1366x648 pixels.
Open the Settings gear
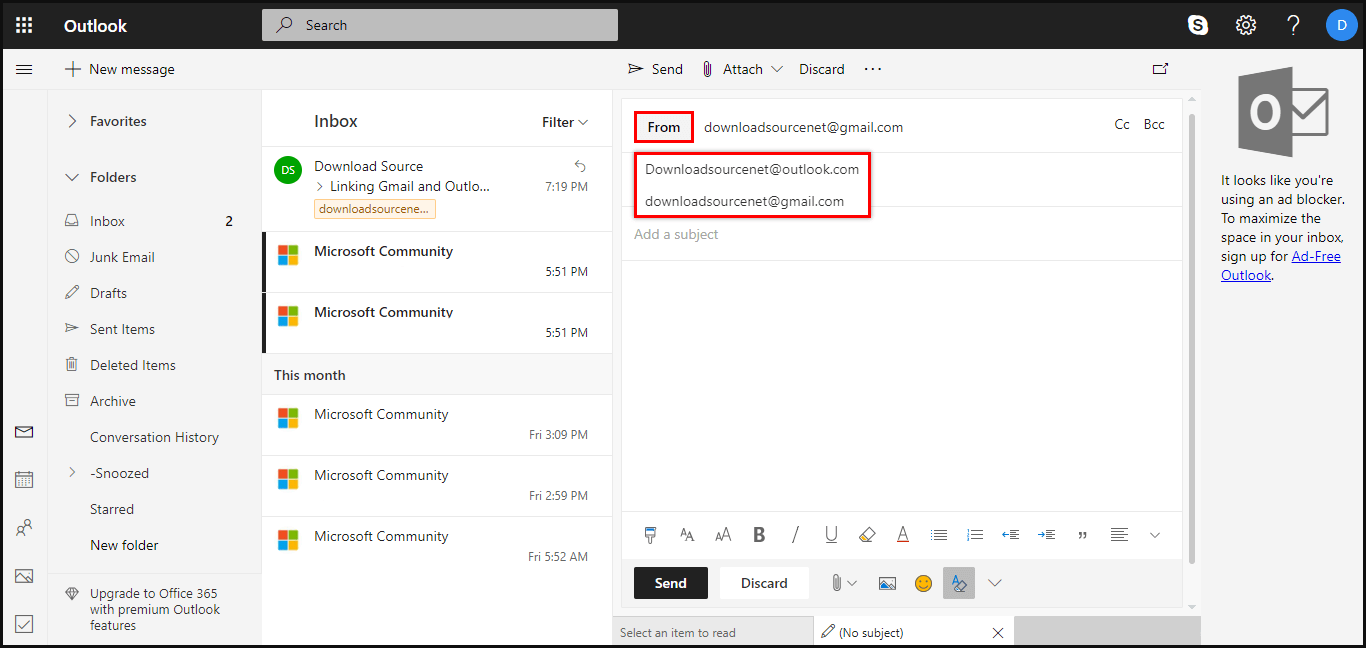pos(1245,25)
